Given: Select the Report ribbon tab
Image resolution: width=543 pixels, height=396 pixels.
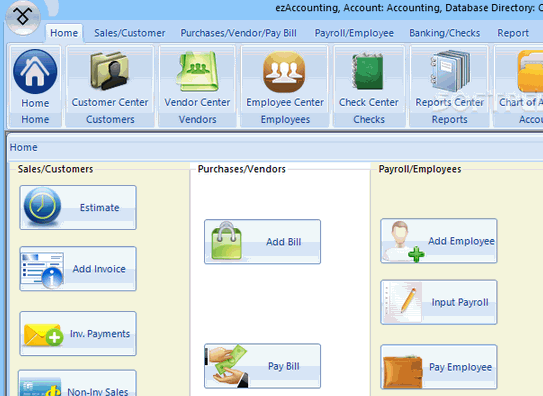Looking at the screenshot, I should [x=513, y=33].
